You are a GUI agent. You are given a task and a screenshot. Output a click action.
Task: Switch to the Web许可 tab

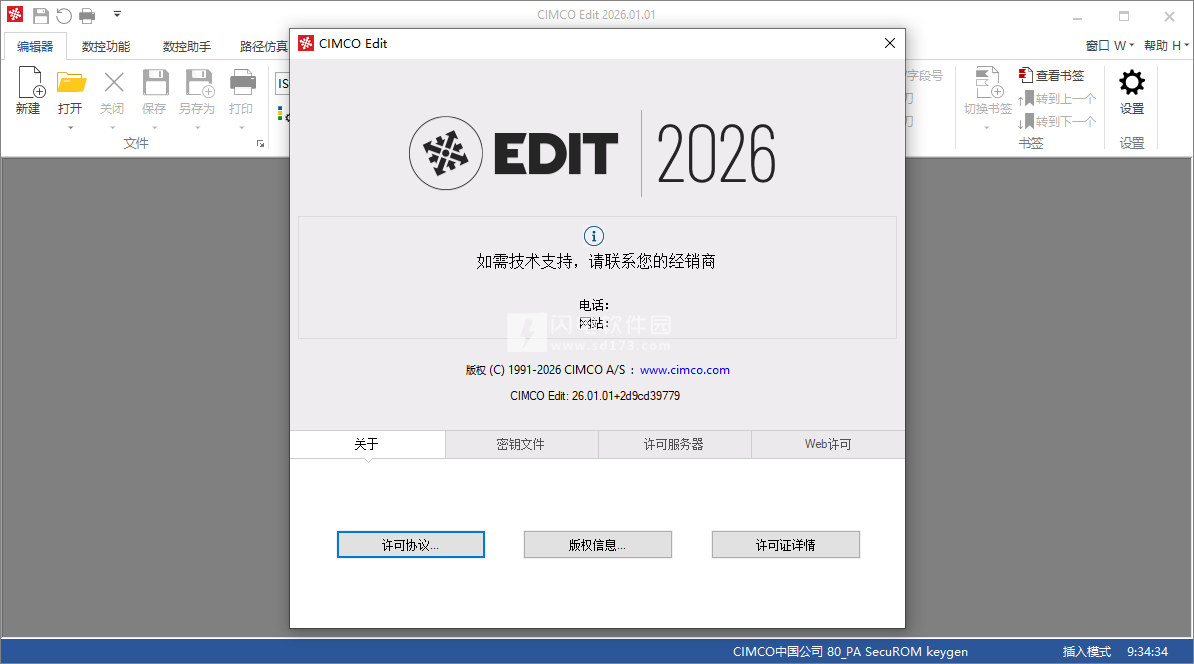pyautogui.click(x=827, y=444)
